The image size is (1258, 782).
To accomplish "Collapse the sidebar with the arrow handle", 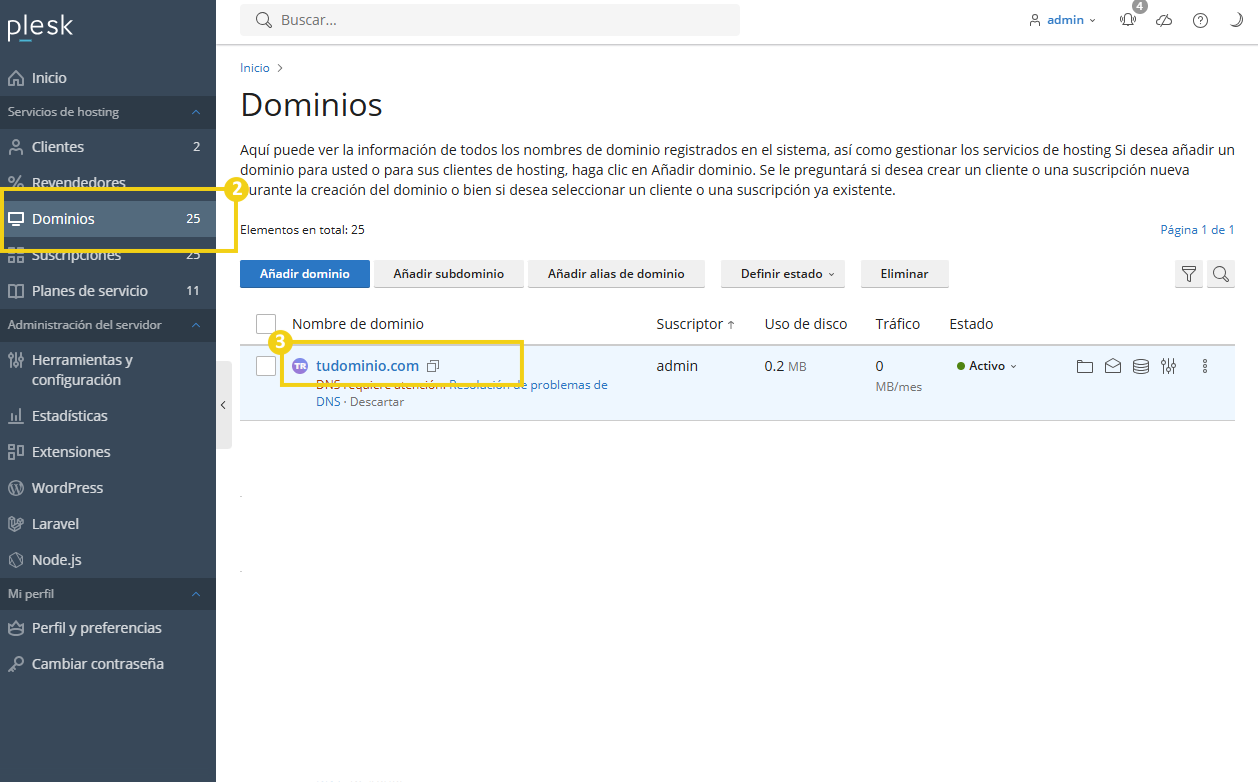I will 223,405.
